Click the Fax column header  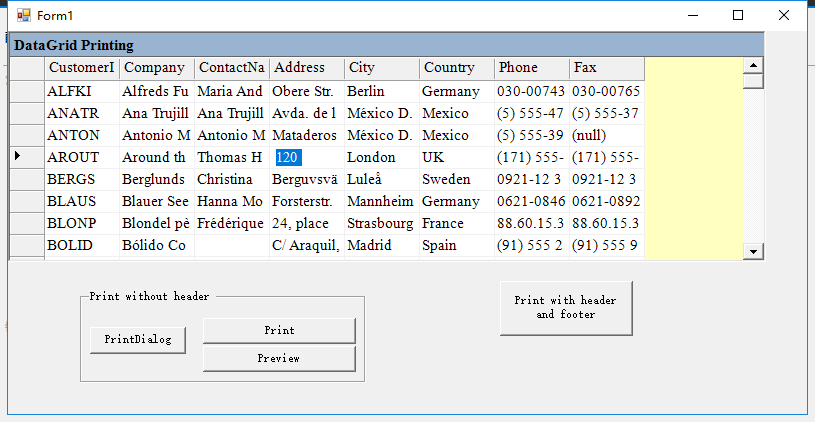click(x=607, y=68)
